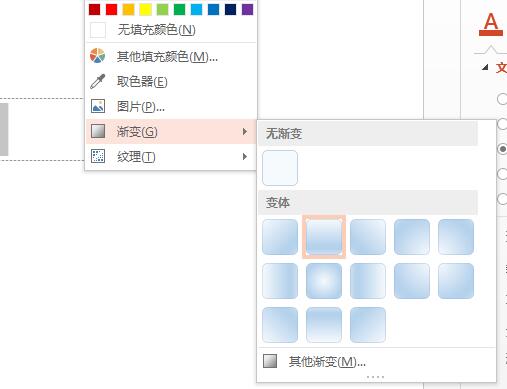This screenshot has width=507, height=389.
Task: Select third gradient variant in row one
Action: 368,237
